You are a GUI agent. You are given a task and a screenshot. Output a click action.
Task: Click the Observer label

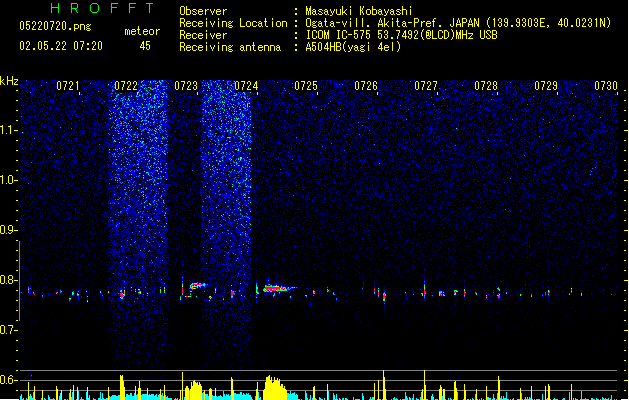tap(203, 11)
